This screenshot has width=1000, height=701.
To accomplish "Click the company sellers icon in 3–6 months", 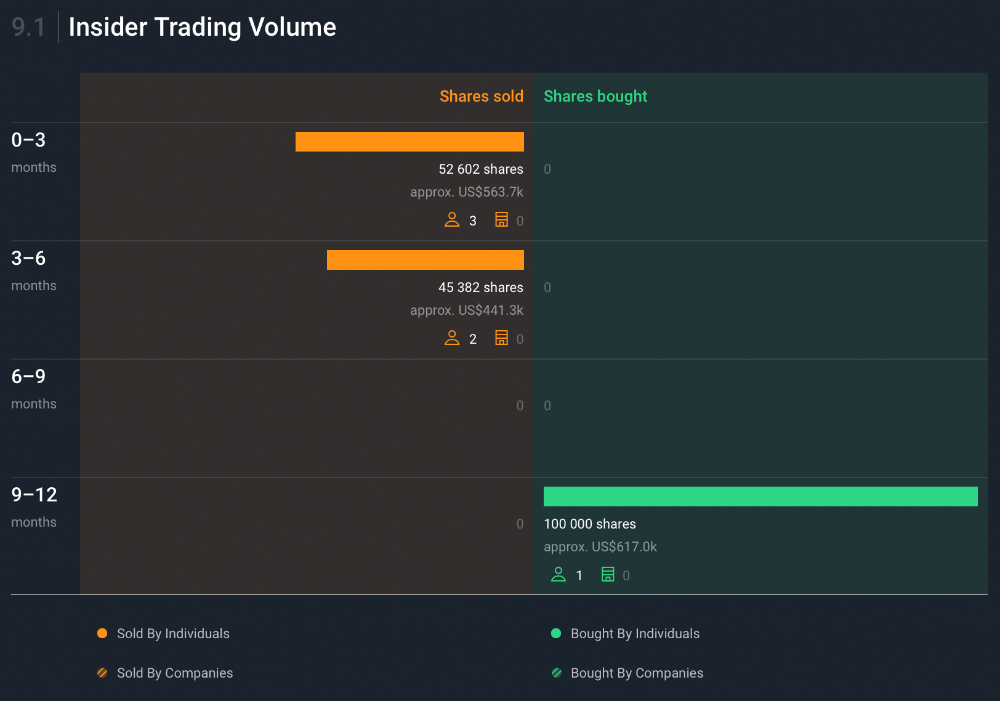I will click(x=502, y=338).
